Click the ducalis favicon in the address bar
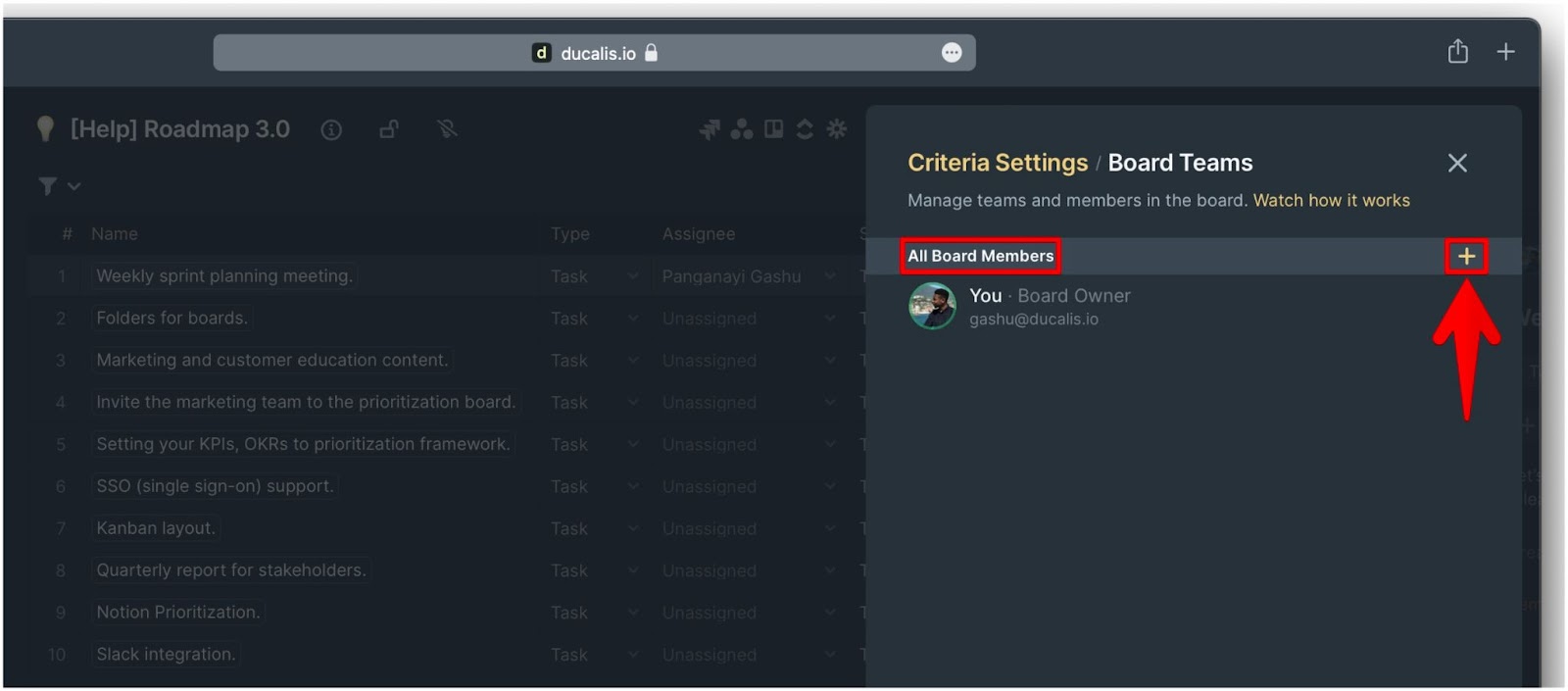1568x691 pixels. click(x=541, y=53)
